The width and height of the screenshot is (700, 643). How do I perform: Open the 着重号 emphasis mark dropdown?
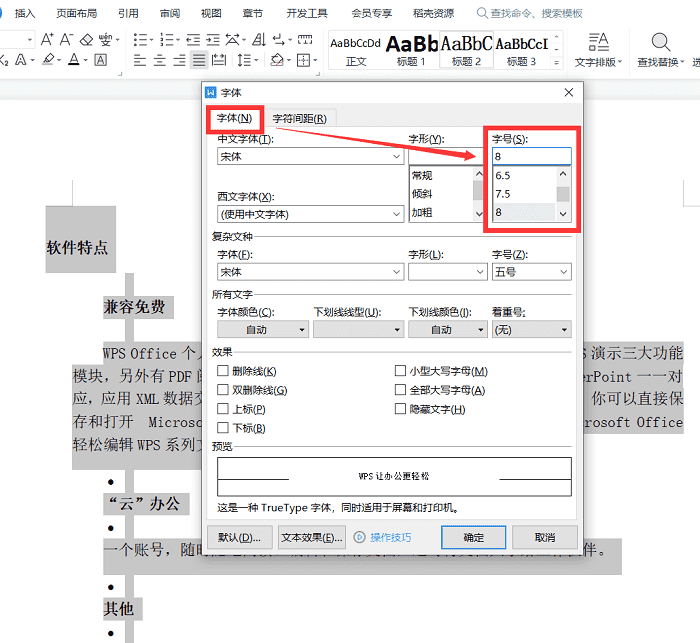click(x=532, y=330)
